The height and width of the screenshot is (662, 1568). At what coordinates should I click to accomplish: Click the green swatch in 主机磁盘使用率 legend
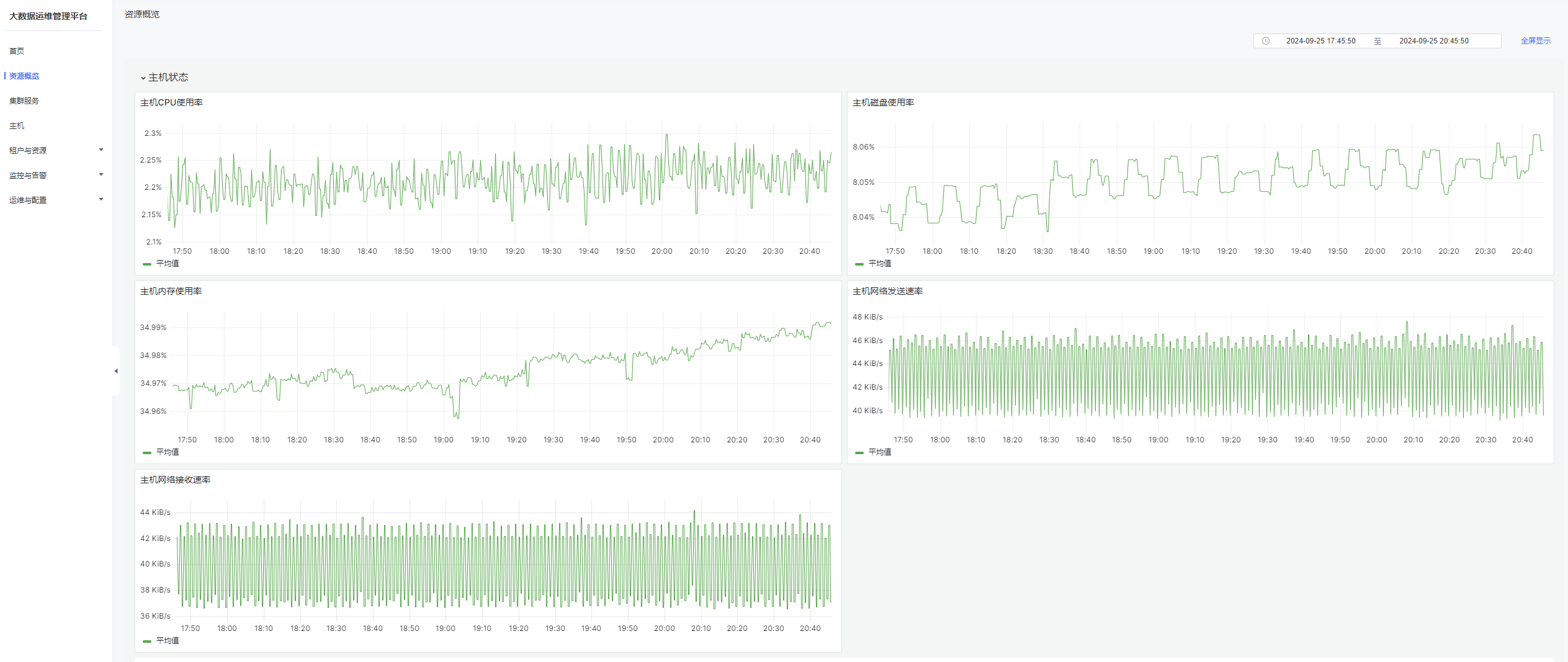pyautogui.click(x=859, y=264)
